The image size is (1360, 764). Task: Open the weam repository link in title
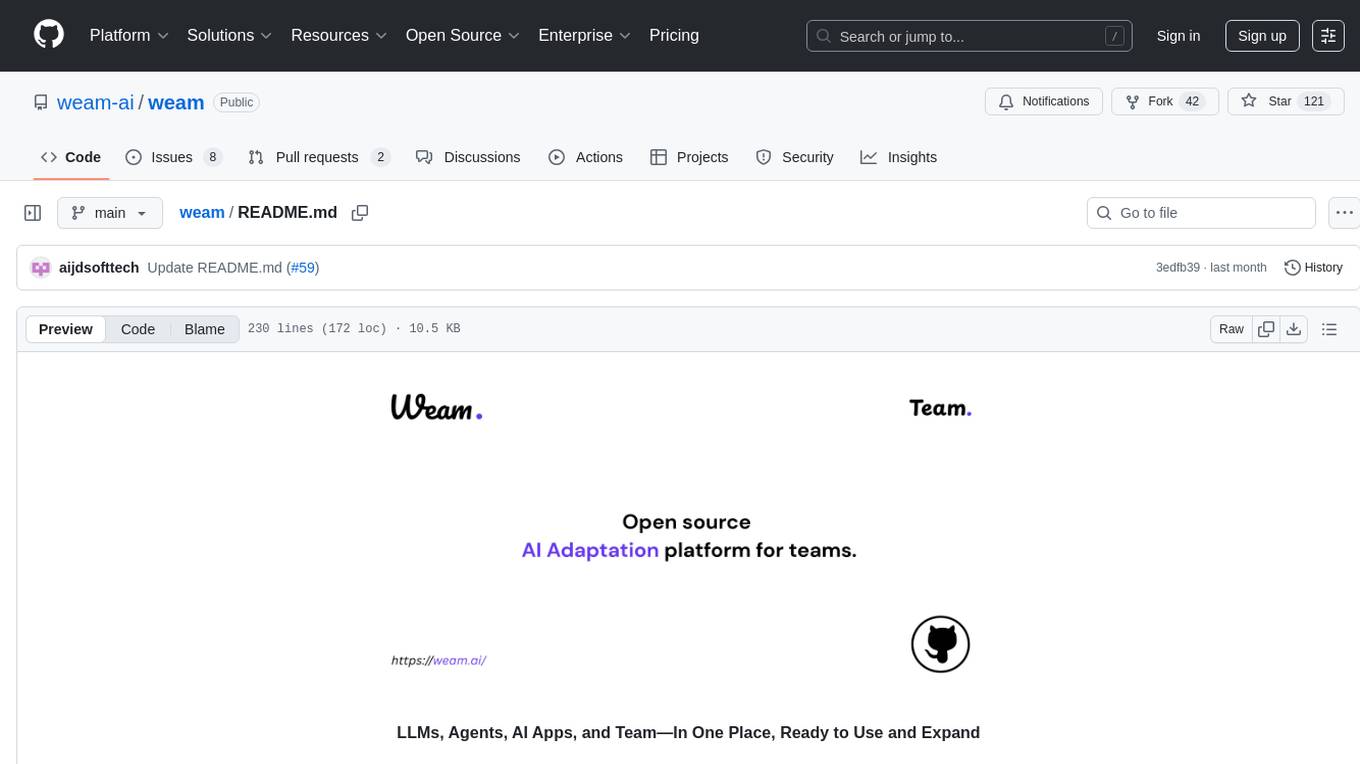[176, 102]
